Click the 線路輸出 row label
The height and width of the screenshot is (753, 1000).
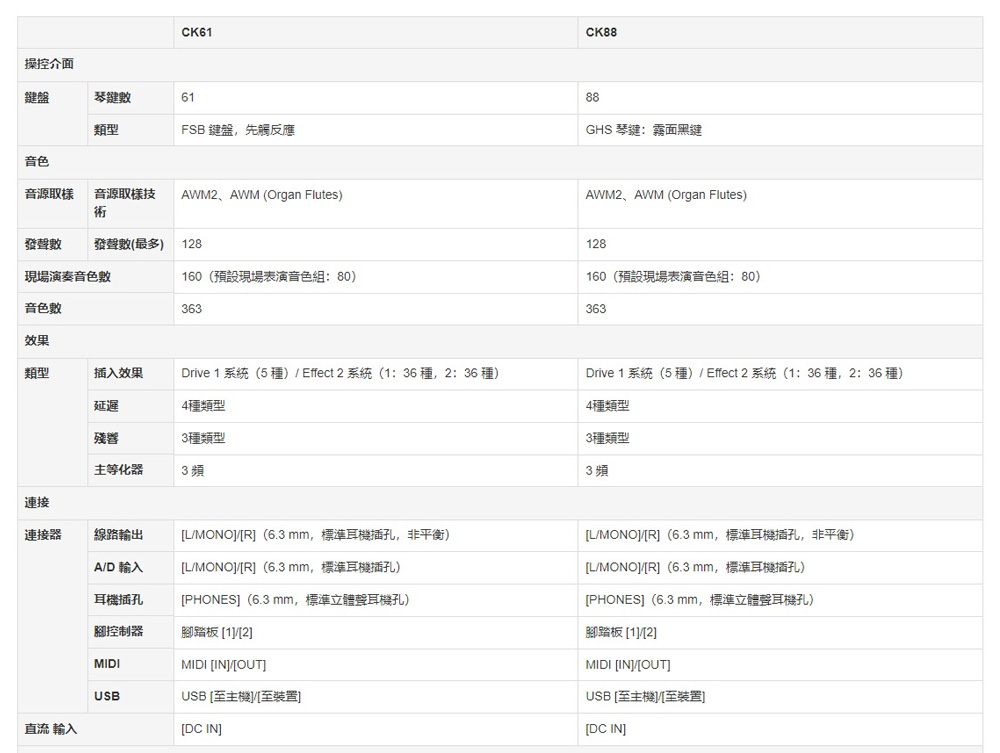(x=118, y=535)
